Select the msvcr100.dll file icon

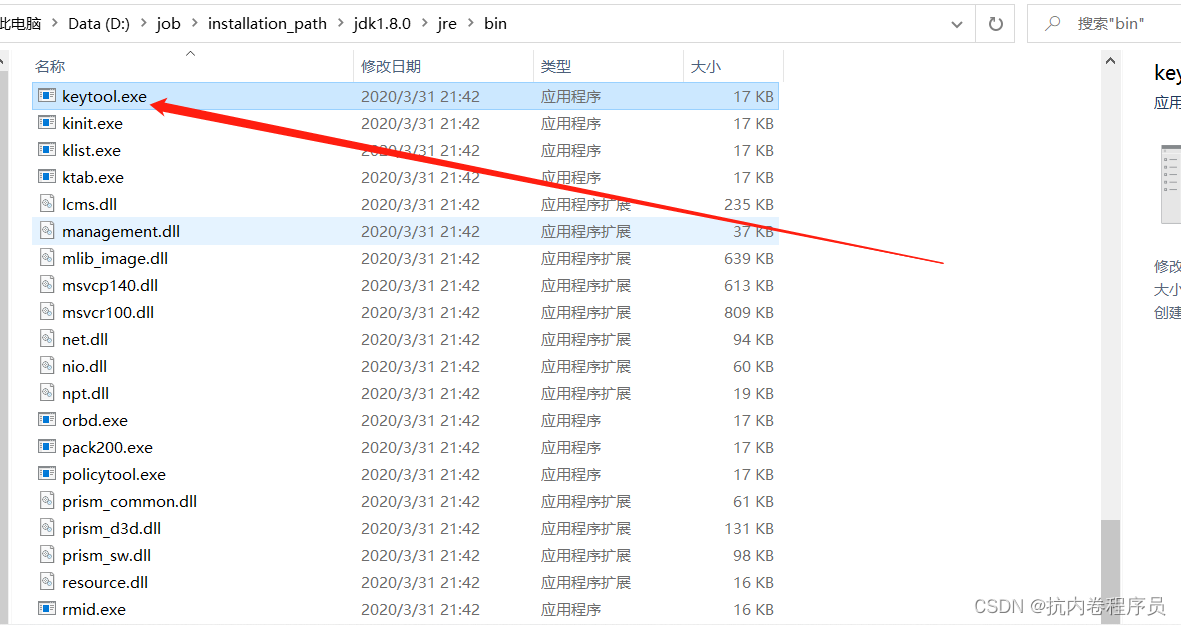click(x=47, y=312)
